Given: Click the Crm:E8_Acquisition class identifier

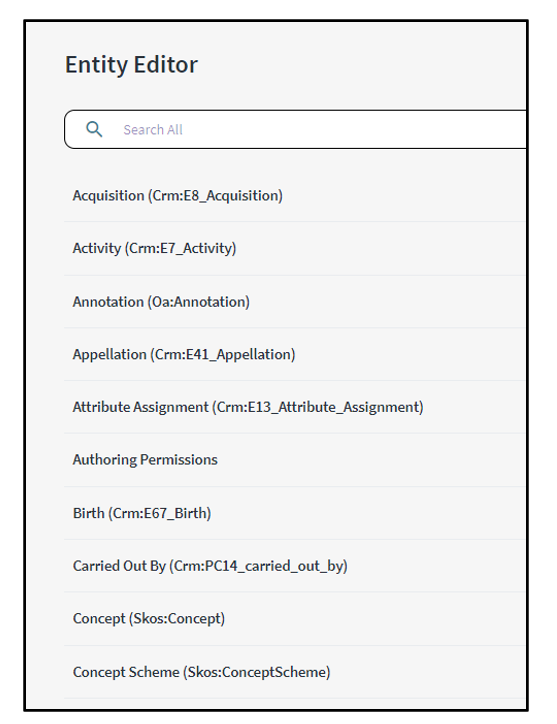Looking at the screenshot, I should [x=215, y=196].
